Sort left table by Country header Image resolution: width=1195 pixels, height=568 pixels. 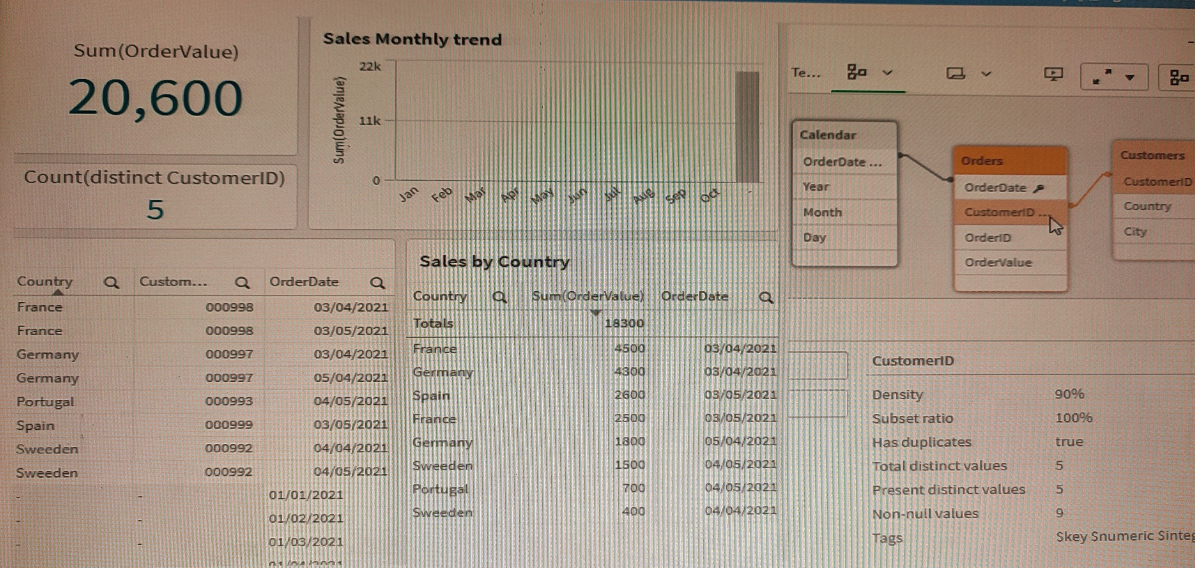click(x=45, y=283)
